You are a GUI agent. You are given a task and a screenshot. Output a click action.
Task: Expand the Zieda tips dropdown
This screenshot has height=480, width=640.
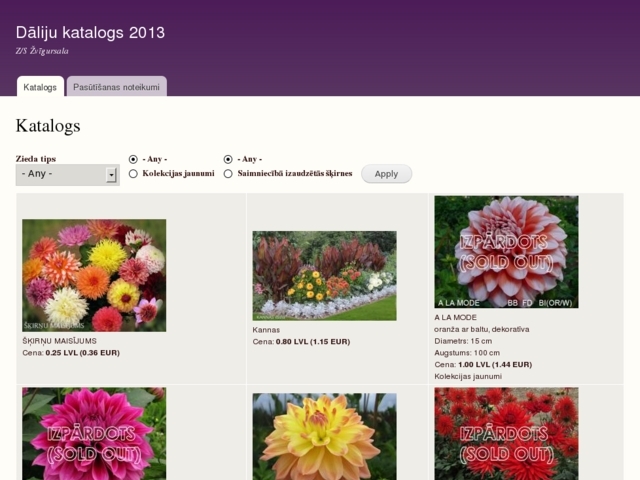click(67, 174)
